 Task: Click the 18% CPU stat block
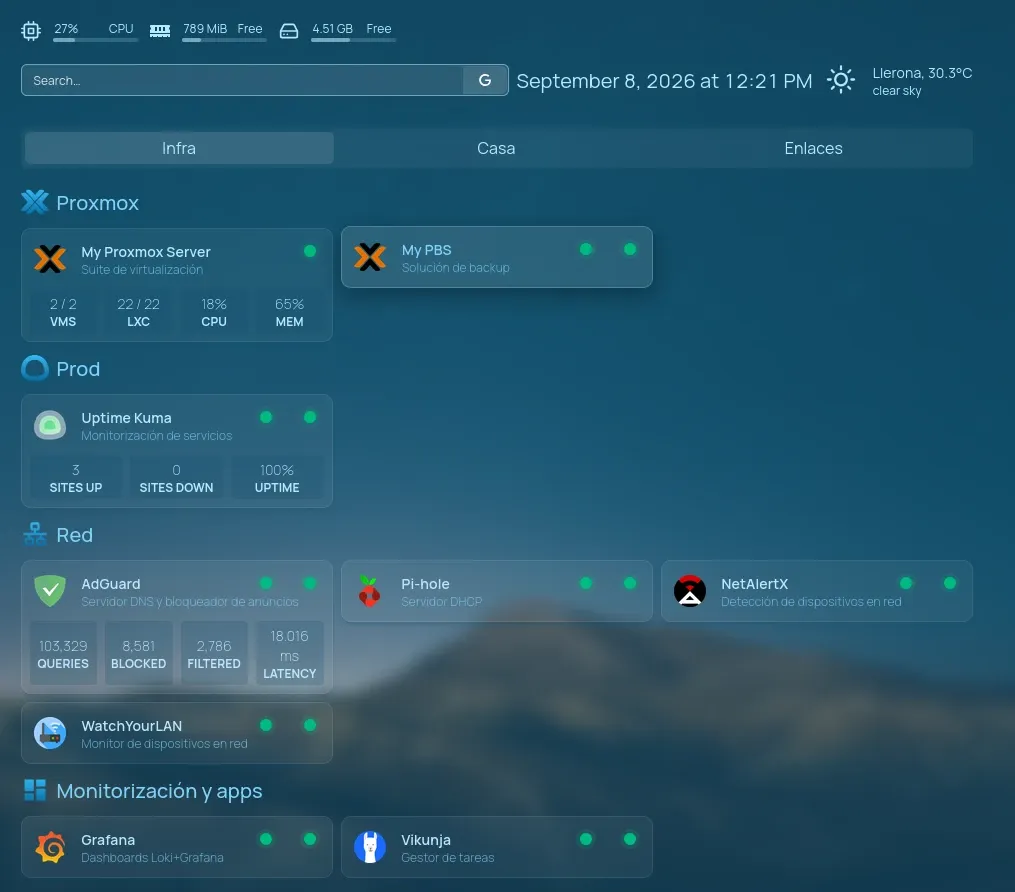coord(214,313)
